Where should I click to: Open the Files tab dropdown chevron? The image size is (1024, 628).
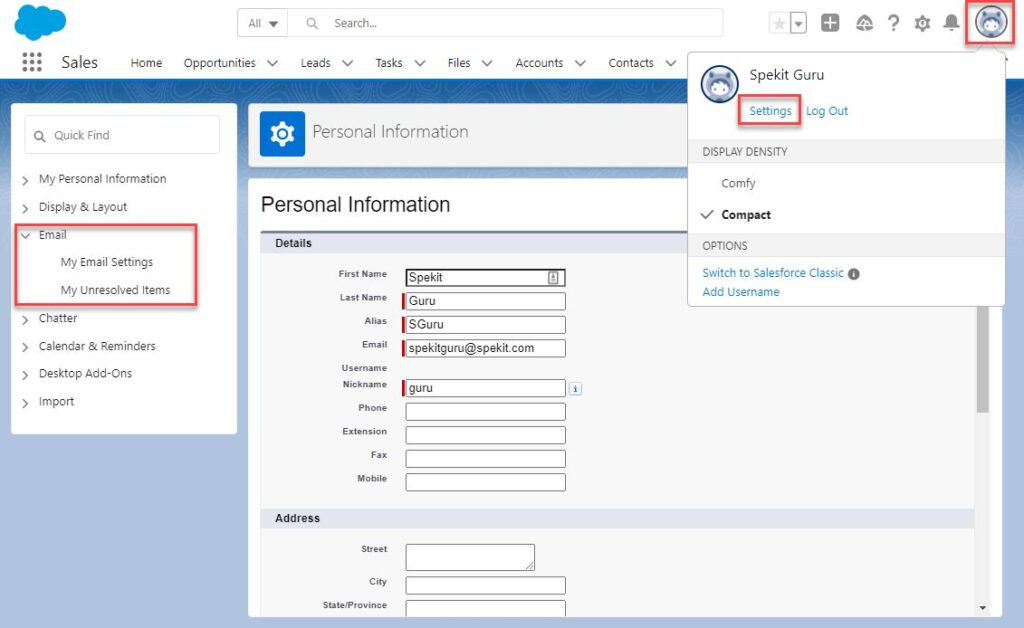coord(487,63)
